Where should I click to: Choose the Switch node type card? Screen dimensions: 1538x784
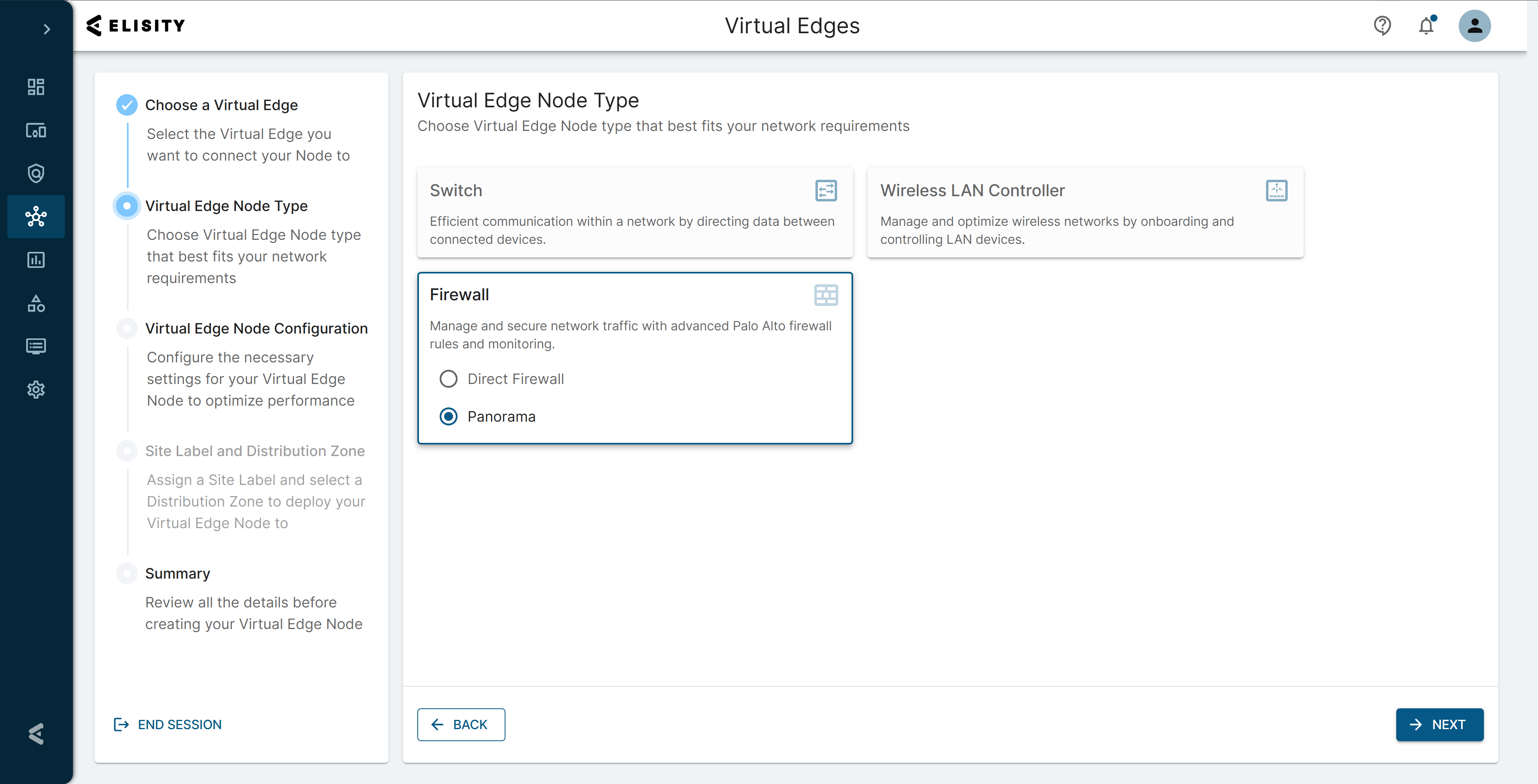[x=635, y=213]
